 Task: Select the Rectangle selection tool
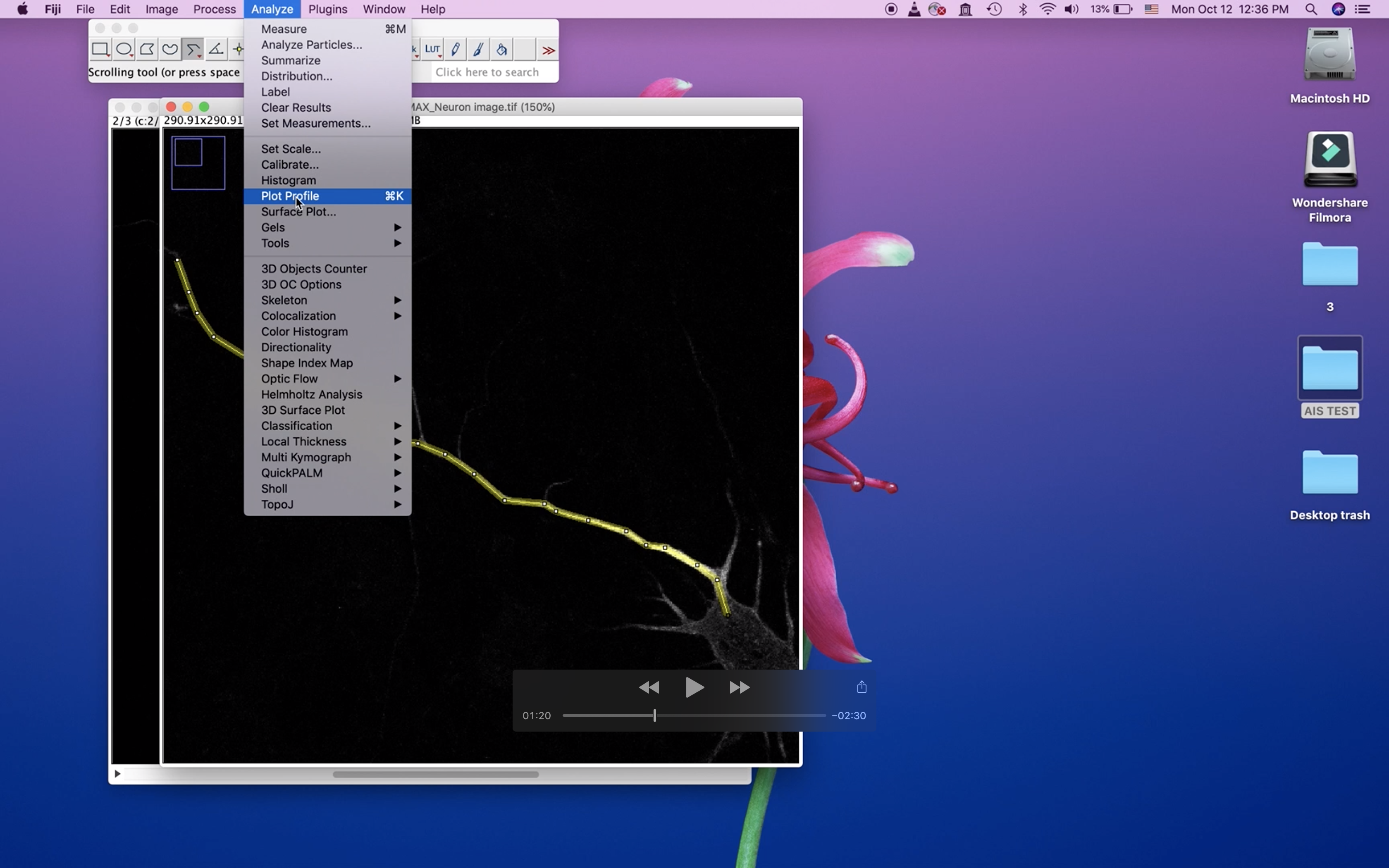coord(100,49)
